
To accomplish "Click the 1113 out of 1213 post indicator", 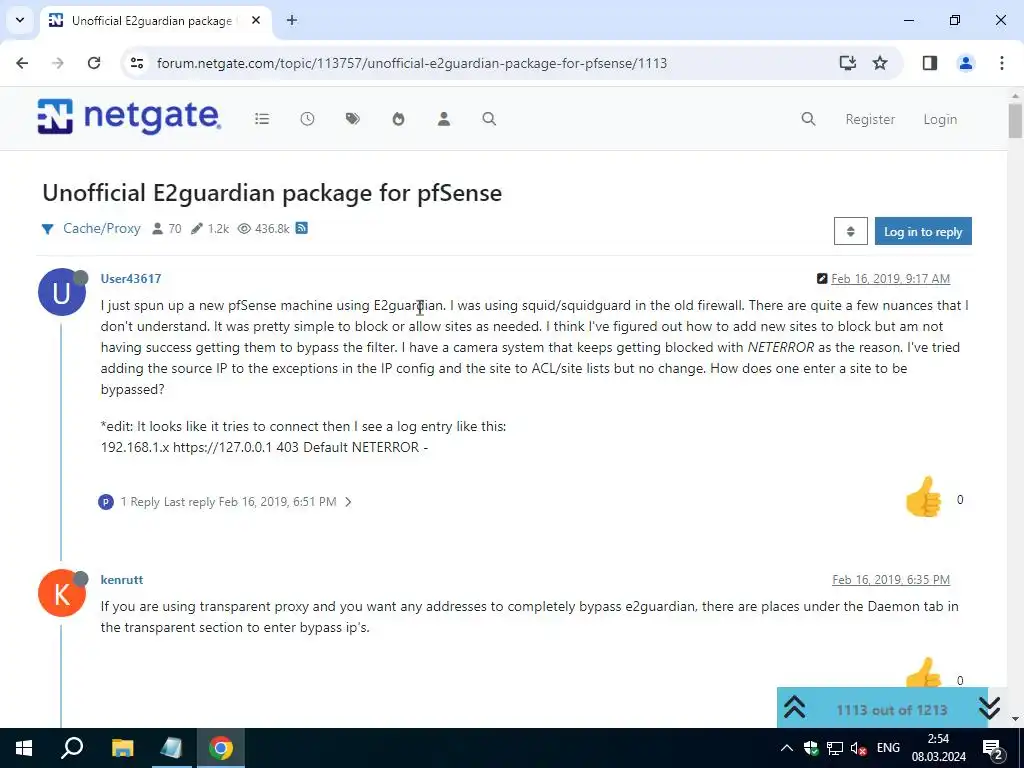I will click(891, 710).
